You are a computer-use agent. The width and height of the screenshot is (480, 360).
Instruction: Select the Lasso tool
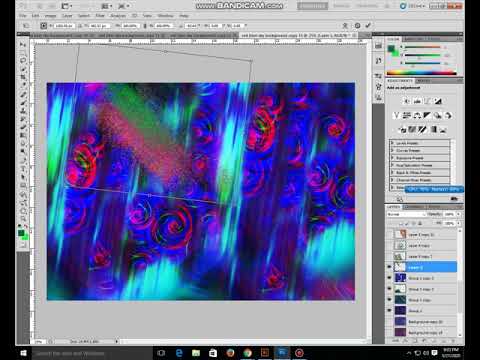click(x=23, y=60)
